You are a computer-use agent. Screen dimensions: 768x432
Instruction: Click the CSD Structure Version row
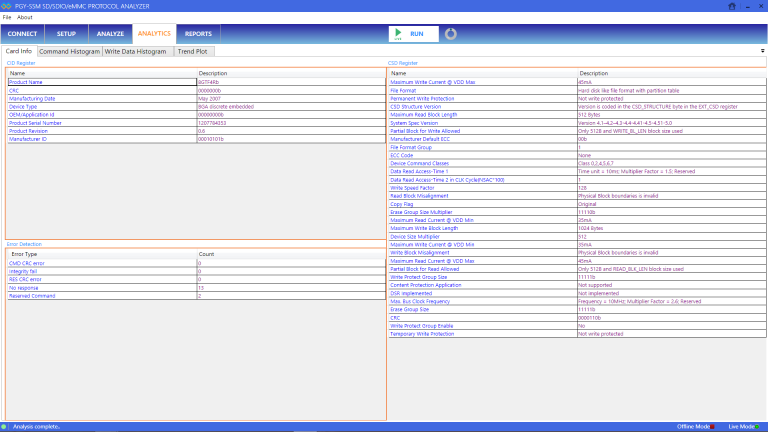pyautogui.click(x=577, y=107)
